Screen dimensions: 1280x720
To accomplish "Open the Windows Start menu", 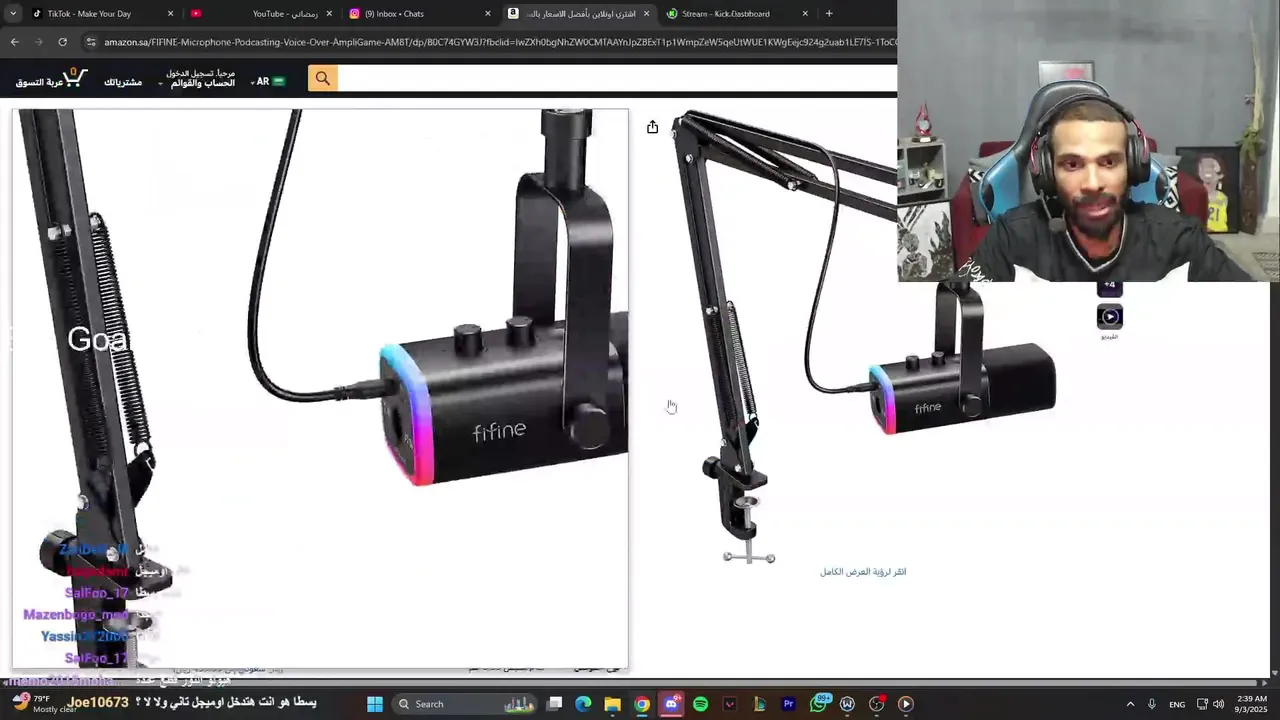I will [x=375, y=704].
